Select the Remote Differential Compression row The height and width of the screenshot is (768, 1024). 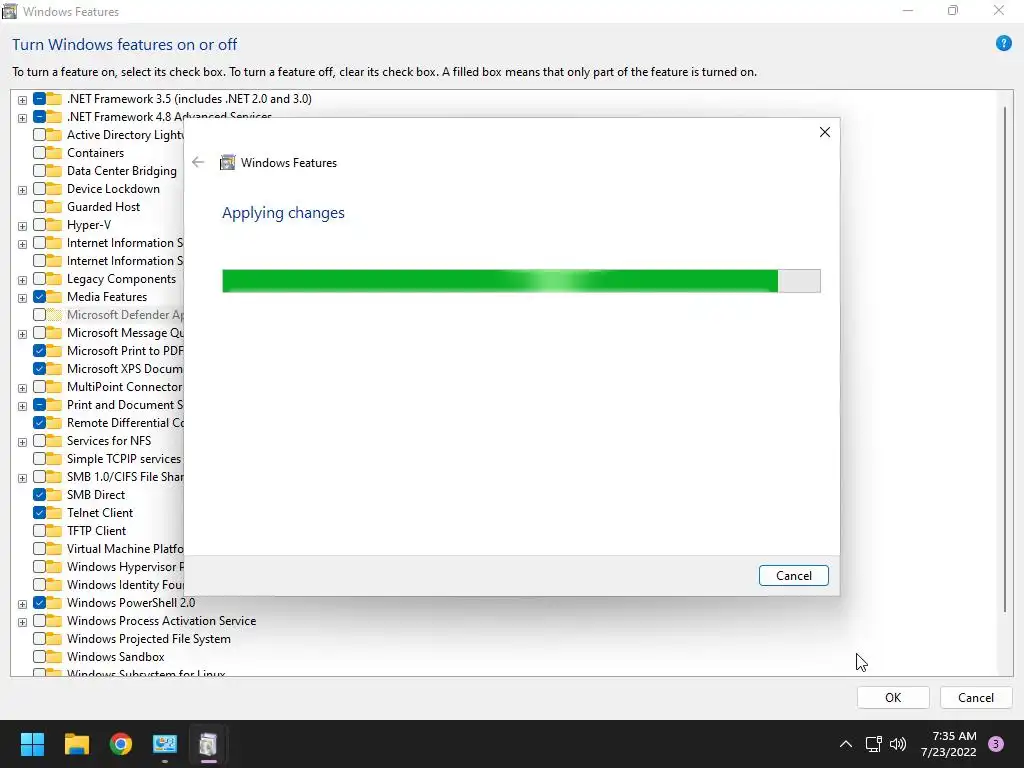click(x=125, y=423)
